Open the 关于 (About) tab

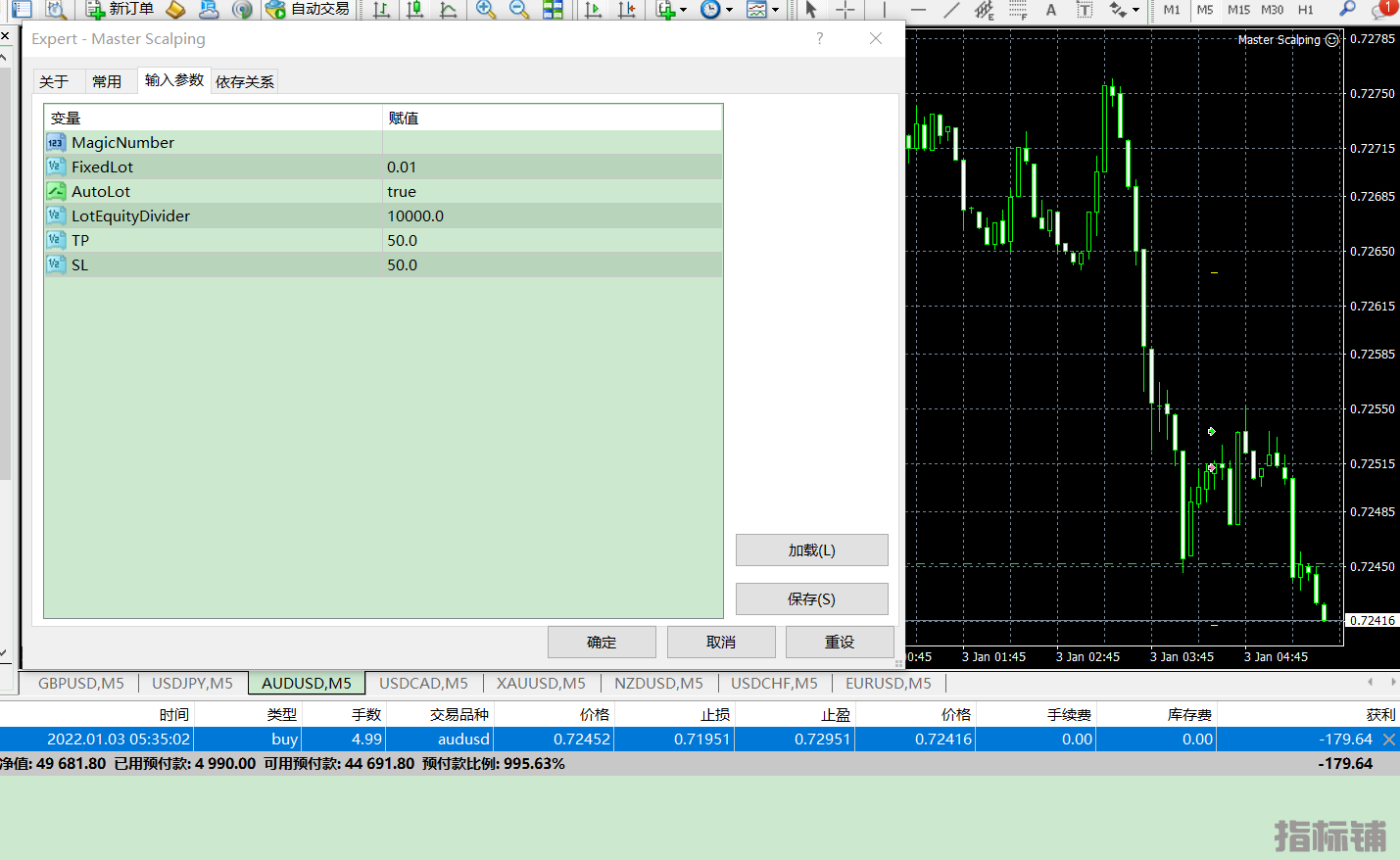(54, 81)
